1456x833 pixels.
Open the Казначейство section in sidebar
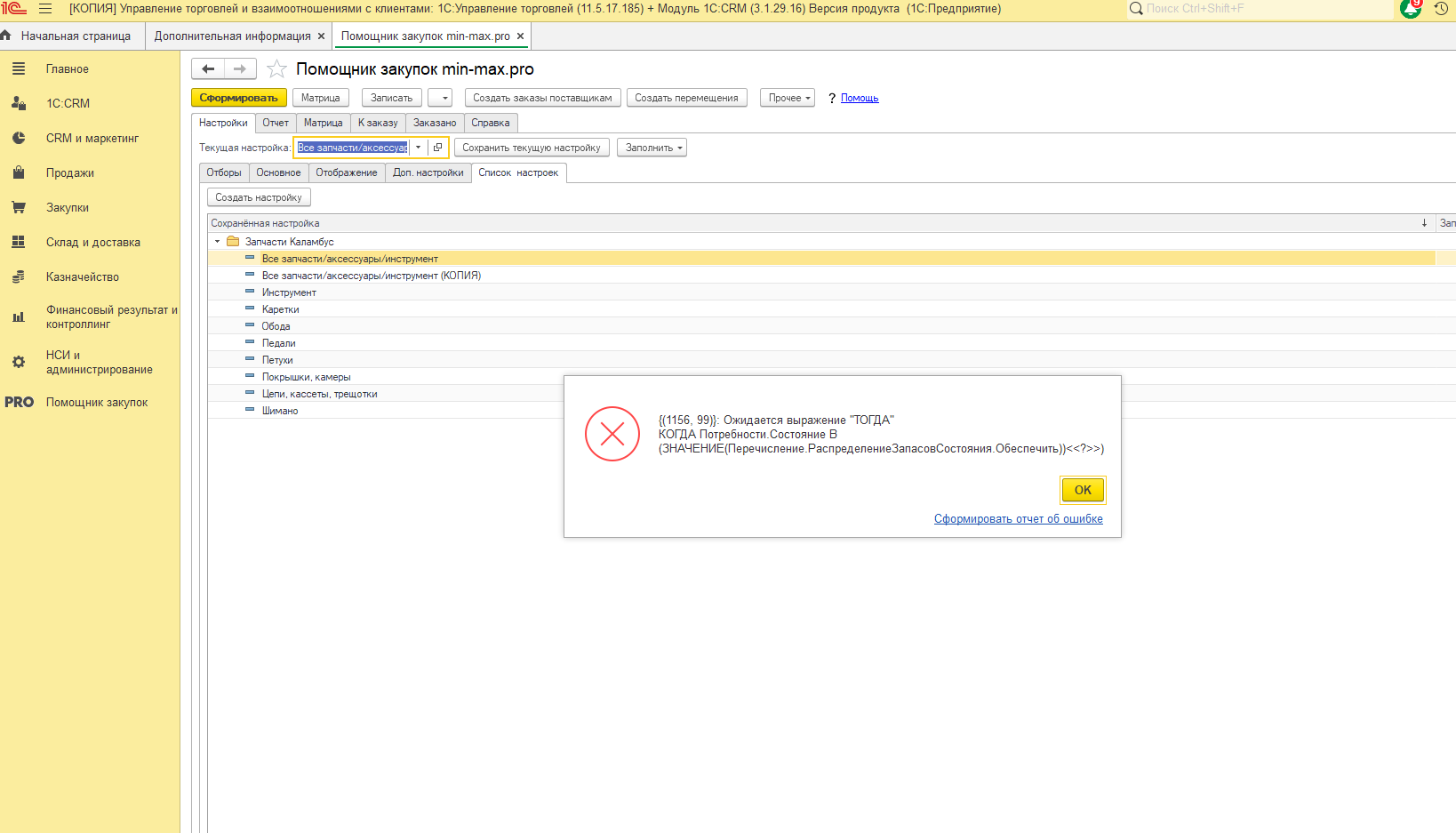coord(82,276)
